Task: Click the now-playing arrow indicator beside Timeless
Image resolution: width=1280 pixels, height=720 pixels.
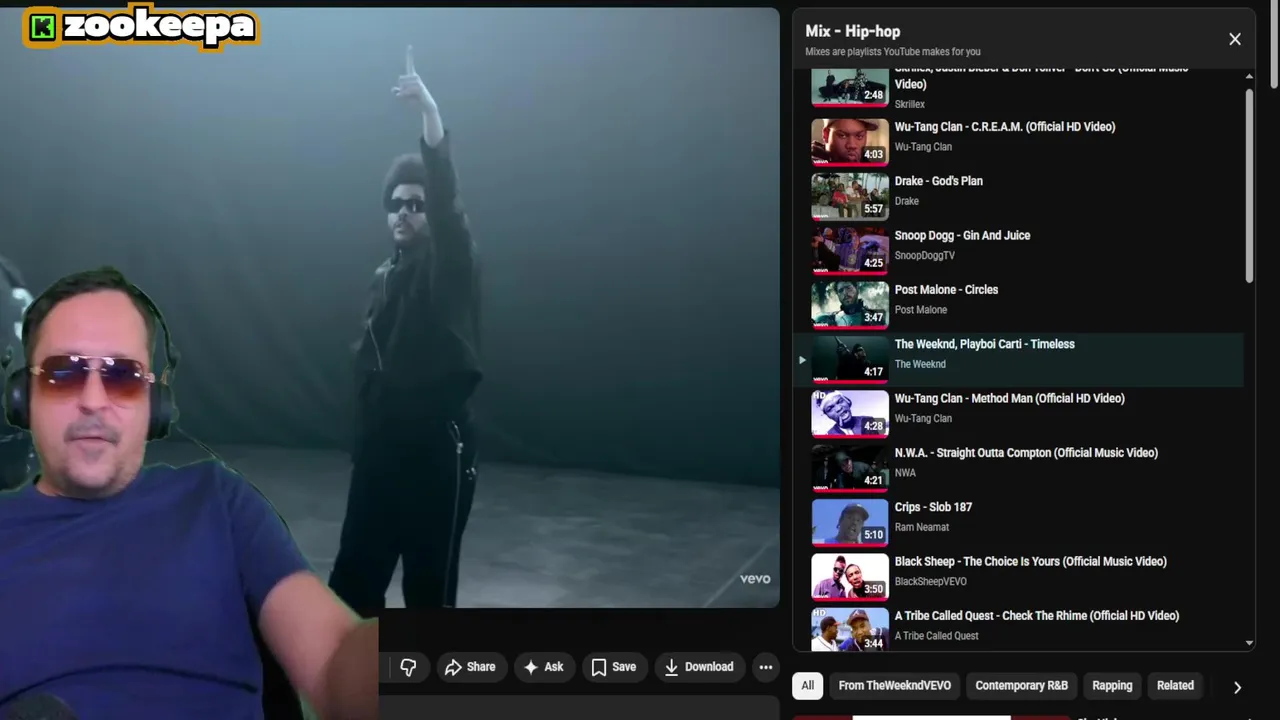Action: click(801, 360)
